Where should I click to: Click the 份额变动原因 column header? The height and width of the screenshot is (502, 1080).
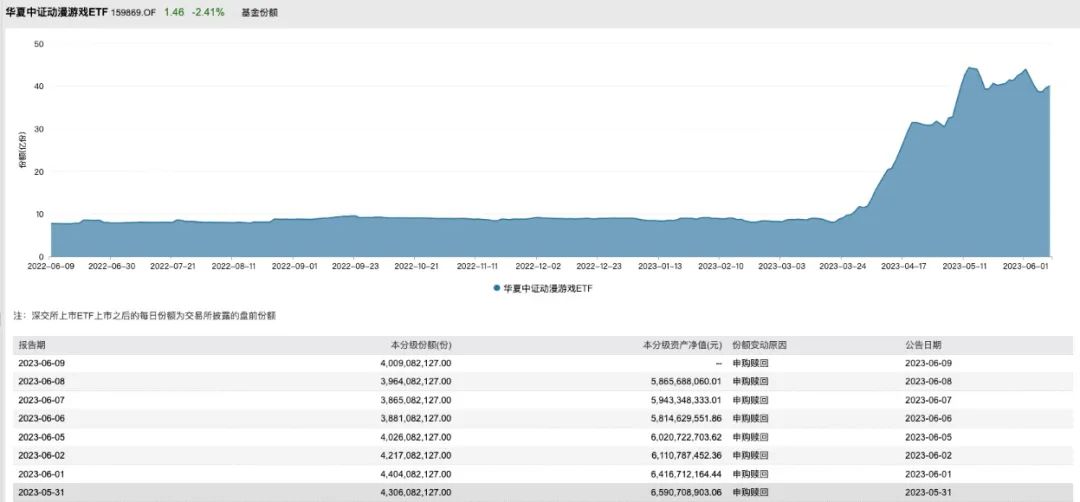pos(759,345)
